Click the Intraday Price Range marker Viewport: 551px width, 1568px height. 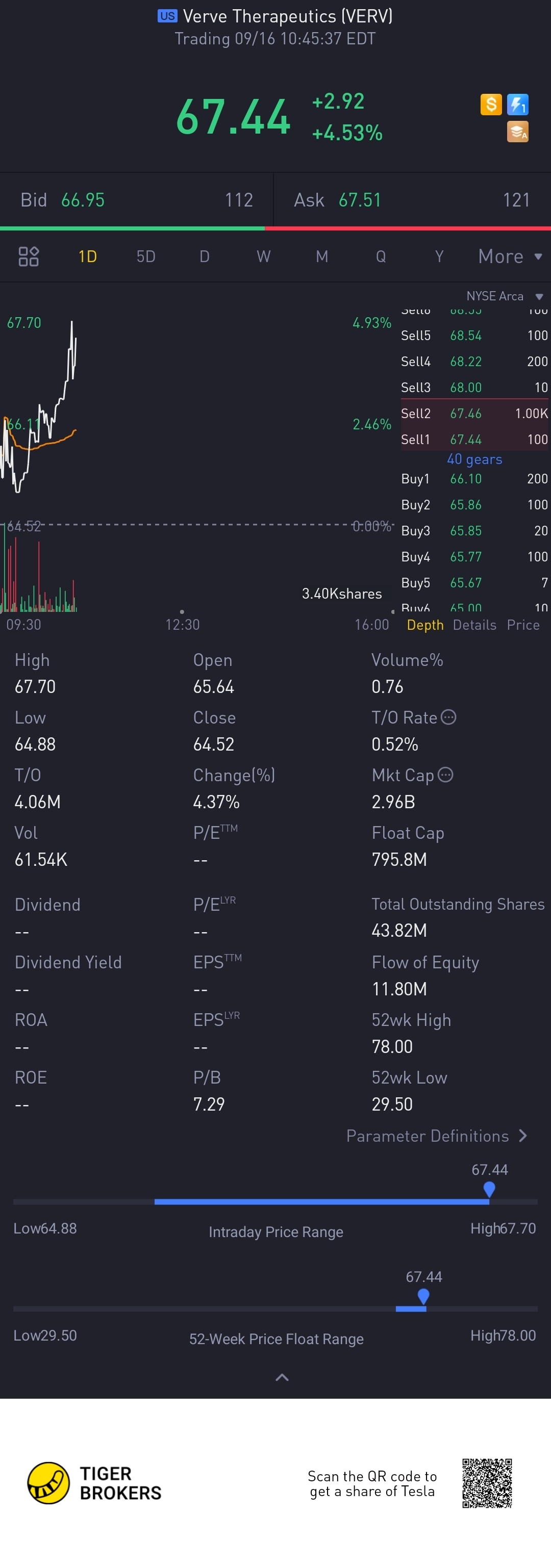(x=489, y=1189)
